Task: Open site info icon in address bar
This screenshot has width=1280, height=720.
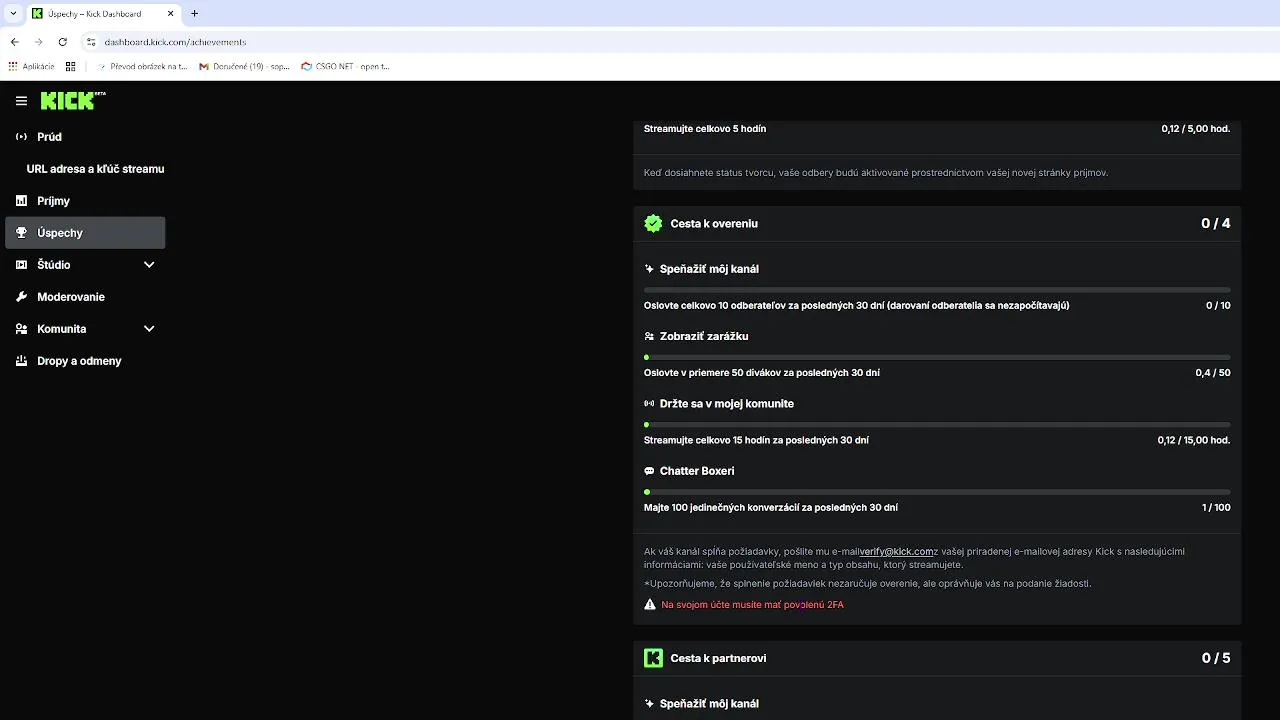Action: [x=91, y=42]
